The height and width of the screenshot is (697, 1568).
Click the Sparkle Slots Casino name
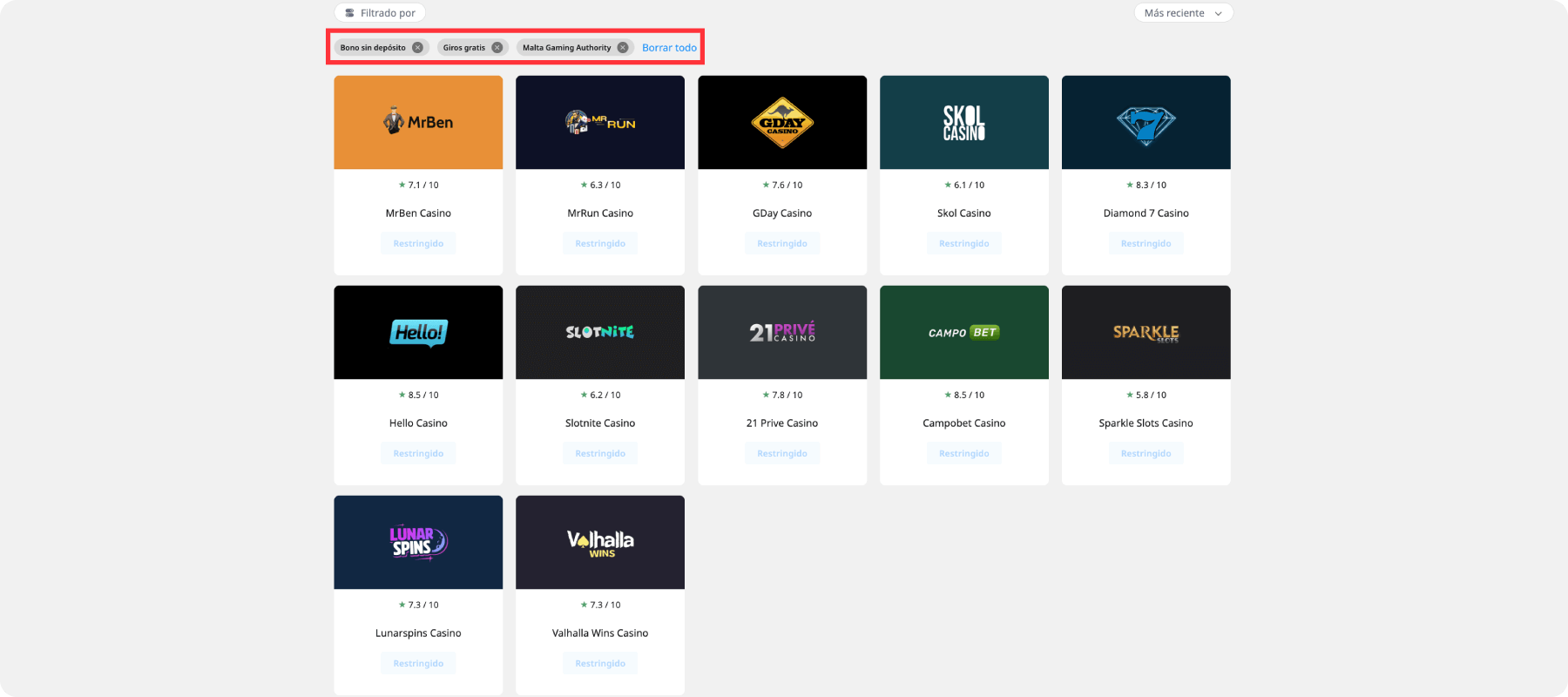click(1146, 423)
